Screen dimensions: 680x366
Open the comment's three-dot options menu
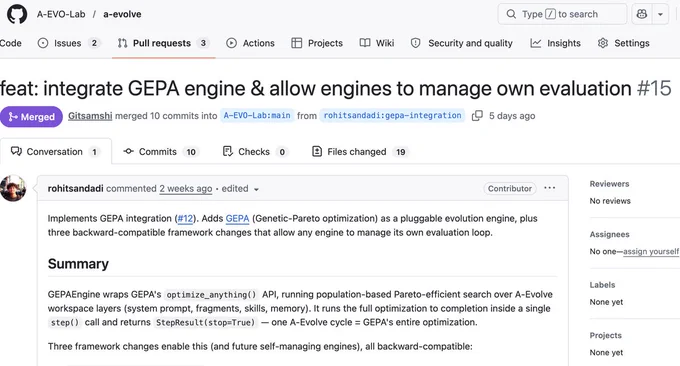click(549, 188)
